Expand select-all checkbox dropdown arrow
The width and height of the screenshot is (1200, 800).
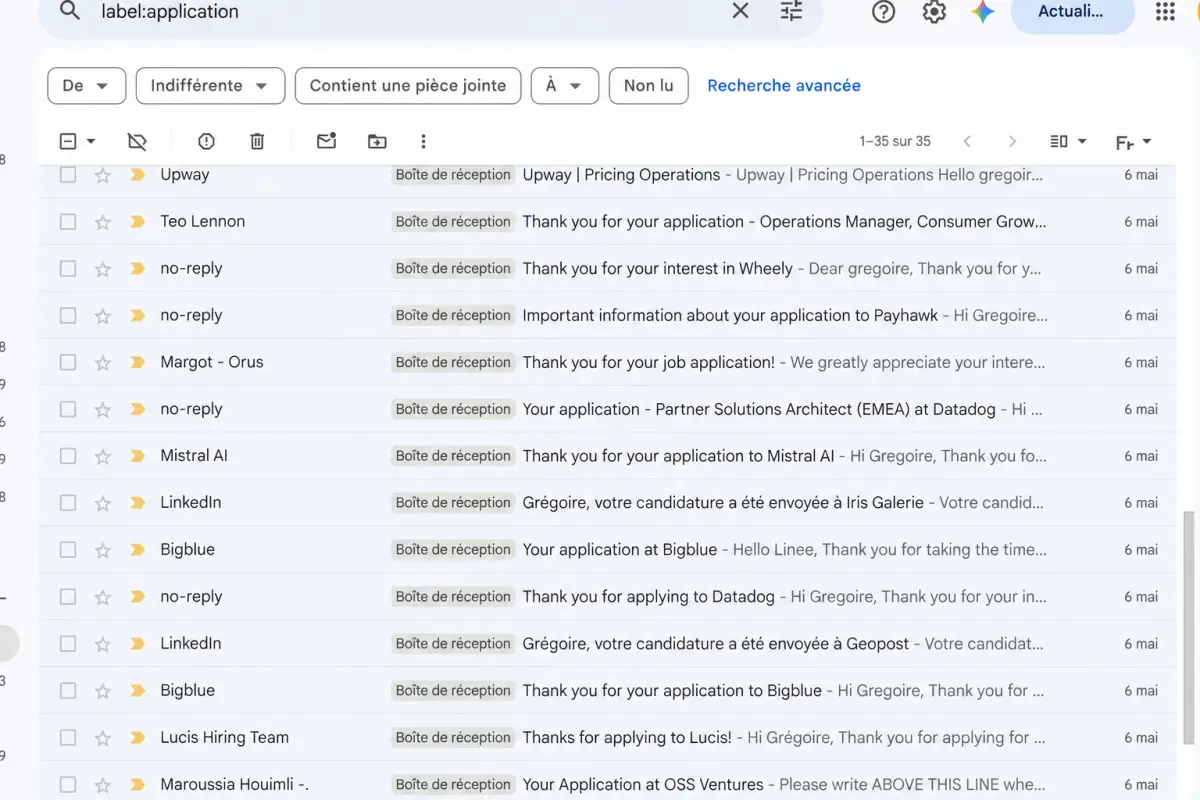(x=91, y=142)
